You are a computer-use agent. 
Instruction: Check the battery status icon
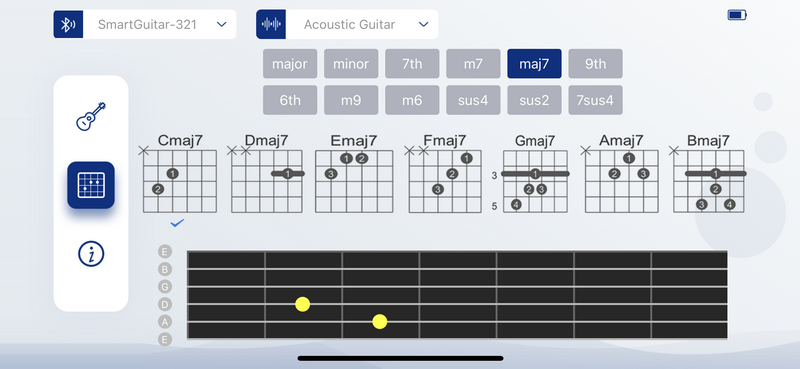point(737,15)
